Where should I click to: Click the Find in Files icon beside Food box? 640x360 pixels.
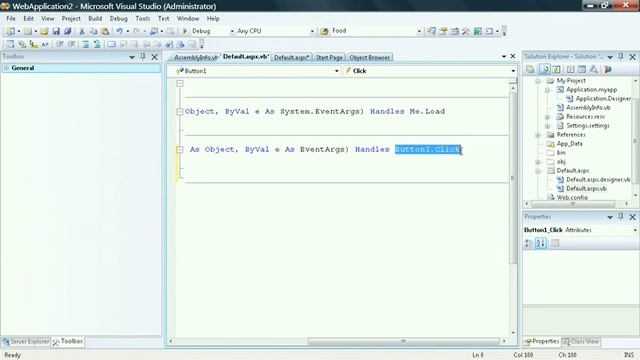[324, 31]
